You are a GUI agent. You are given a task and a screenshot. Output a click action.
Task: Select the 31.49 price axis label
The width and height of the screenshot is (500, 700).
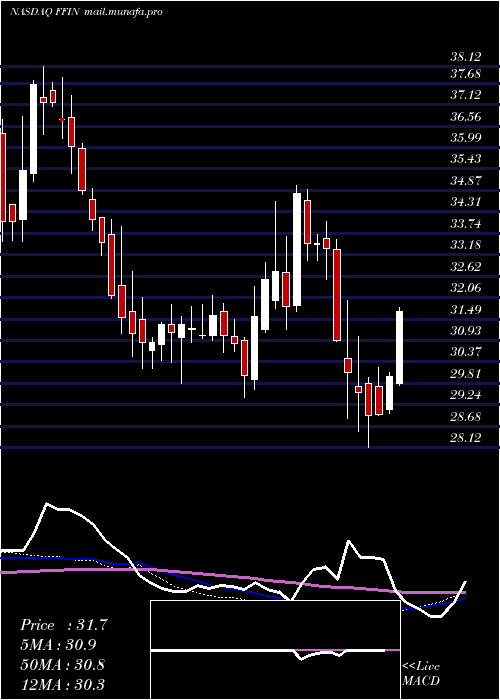tap(466, 309)
